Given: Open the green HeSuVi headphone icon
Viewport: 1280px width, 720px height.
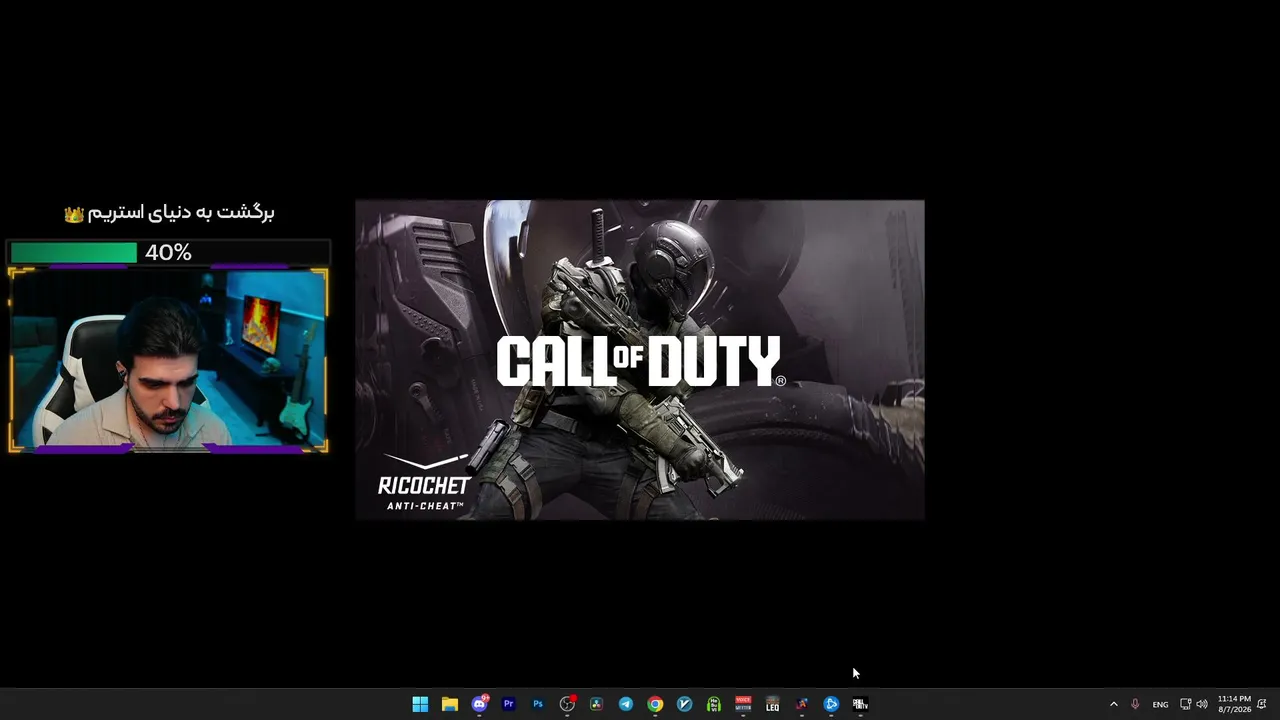Looking at the screenshot, I should click(714, 704).
